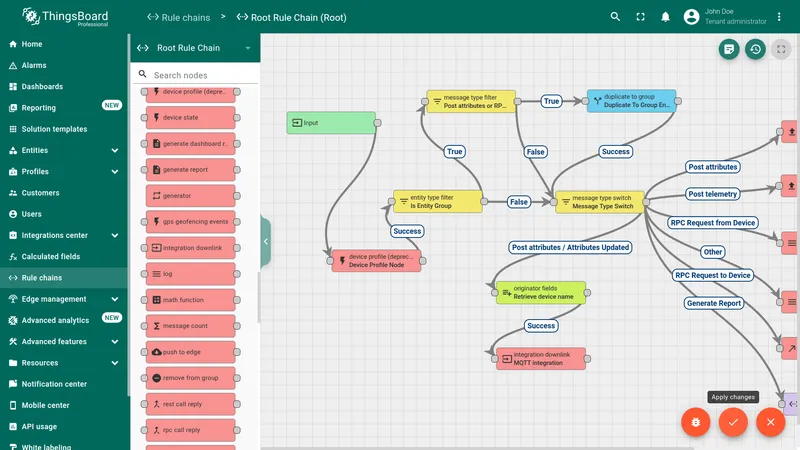Select log node in library
The image size is (800, 450).
coord(190,273)
